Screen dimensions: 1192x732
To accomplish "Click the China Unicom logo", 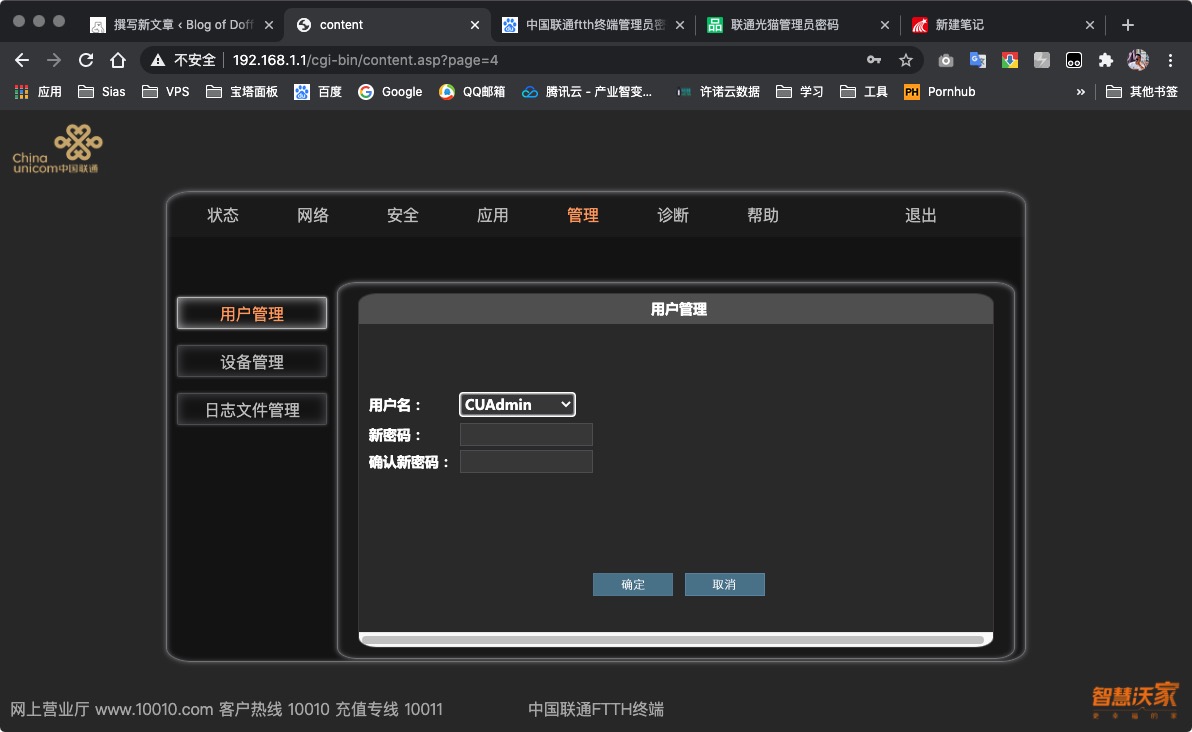I will tap(58, 149).
